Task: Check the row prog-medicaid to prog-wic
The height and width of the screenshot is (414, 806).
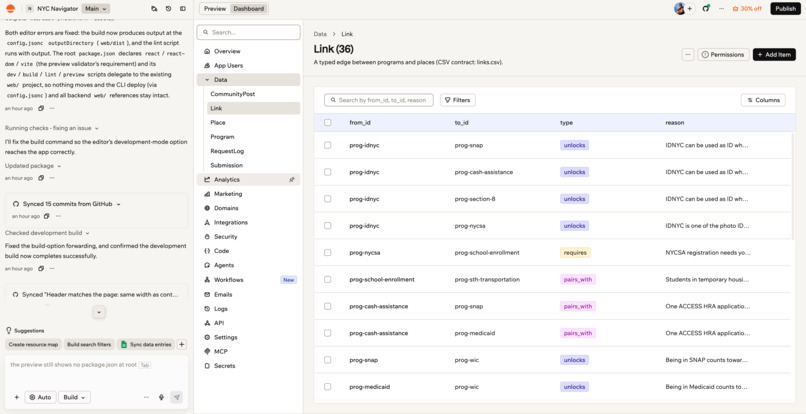Action: [x=327, y=386]
